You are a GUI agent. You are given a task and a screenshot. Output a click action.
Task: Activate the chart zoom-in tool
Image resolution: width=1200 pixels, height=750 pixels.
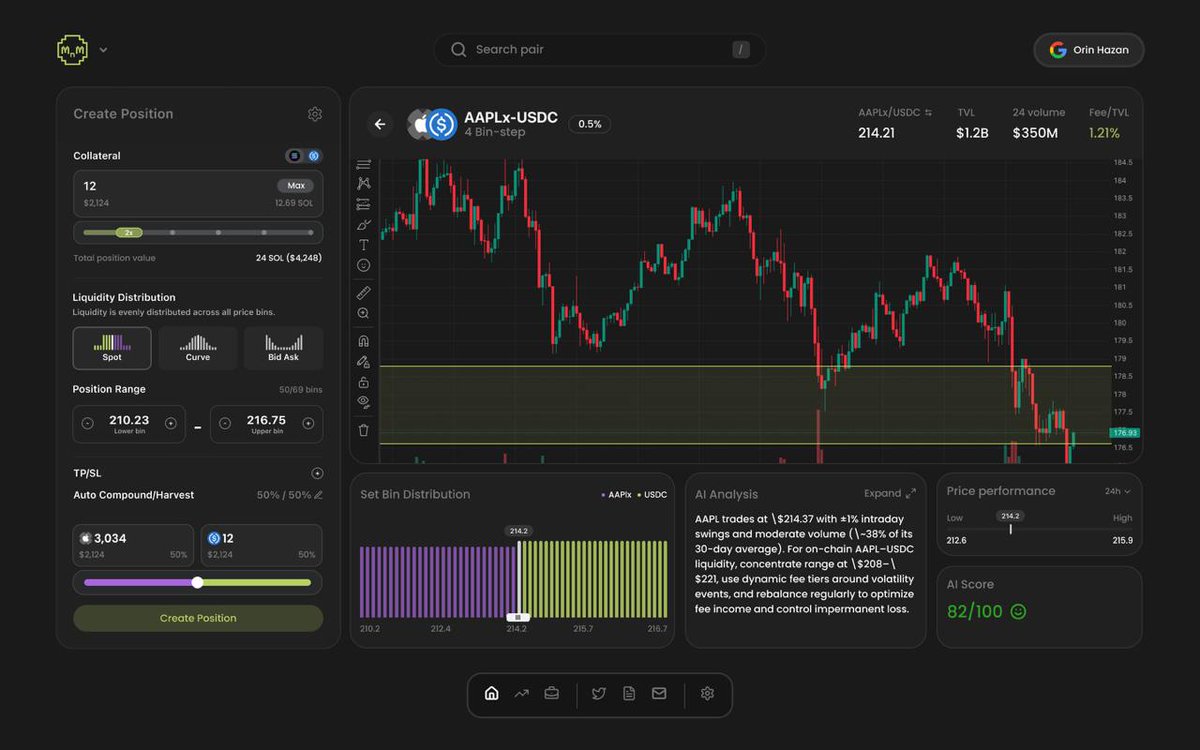(x=363, y=313)
